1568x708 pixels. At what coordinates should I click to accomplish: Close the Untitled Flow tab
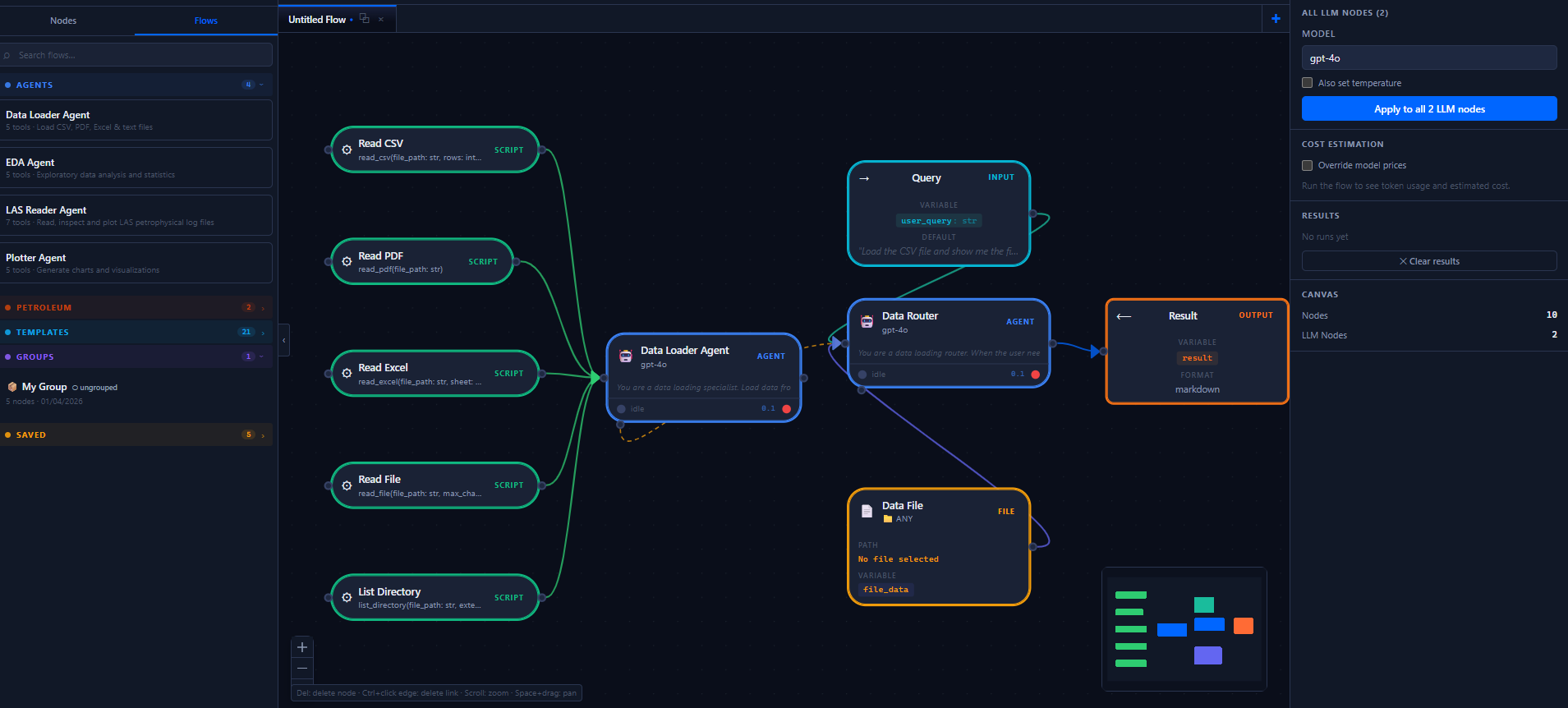coord(381,20)
